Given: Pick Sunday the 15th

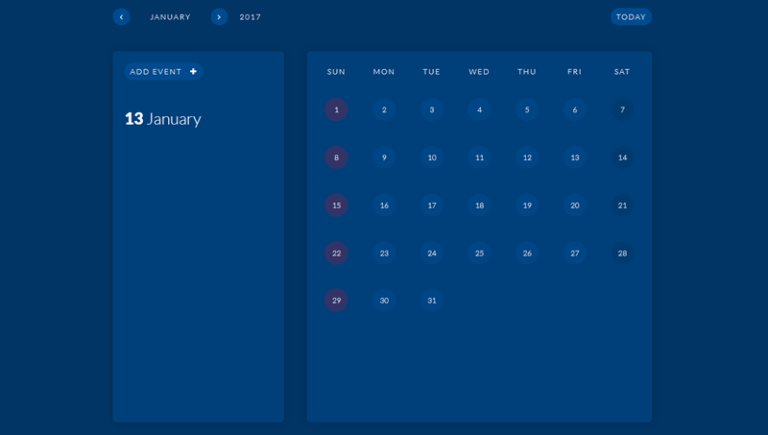Looking at the screenshot, I should pos(336,205).
